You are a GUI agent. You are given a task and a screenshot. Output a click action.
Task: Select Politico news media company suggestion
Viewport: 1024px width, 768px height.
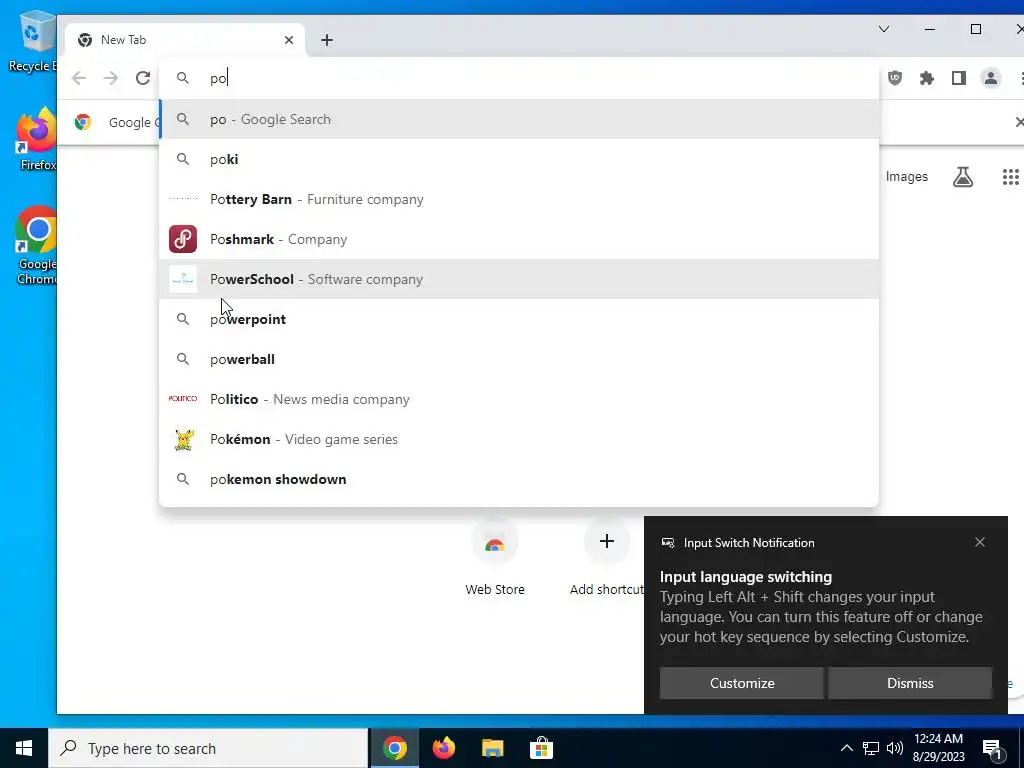click(x=519, y=399)
